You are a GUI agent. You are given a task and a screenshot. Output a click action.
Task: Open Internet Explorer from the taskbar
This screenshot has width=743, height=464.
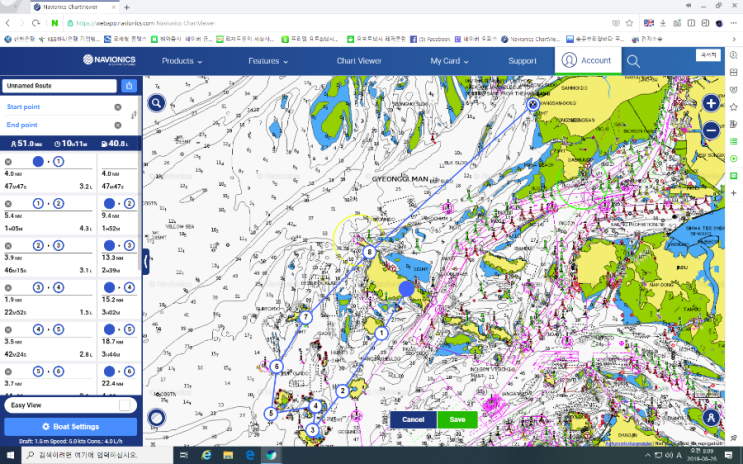tap(206, 455)
